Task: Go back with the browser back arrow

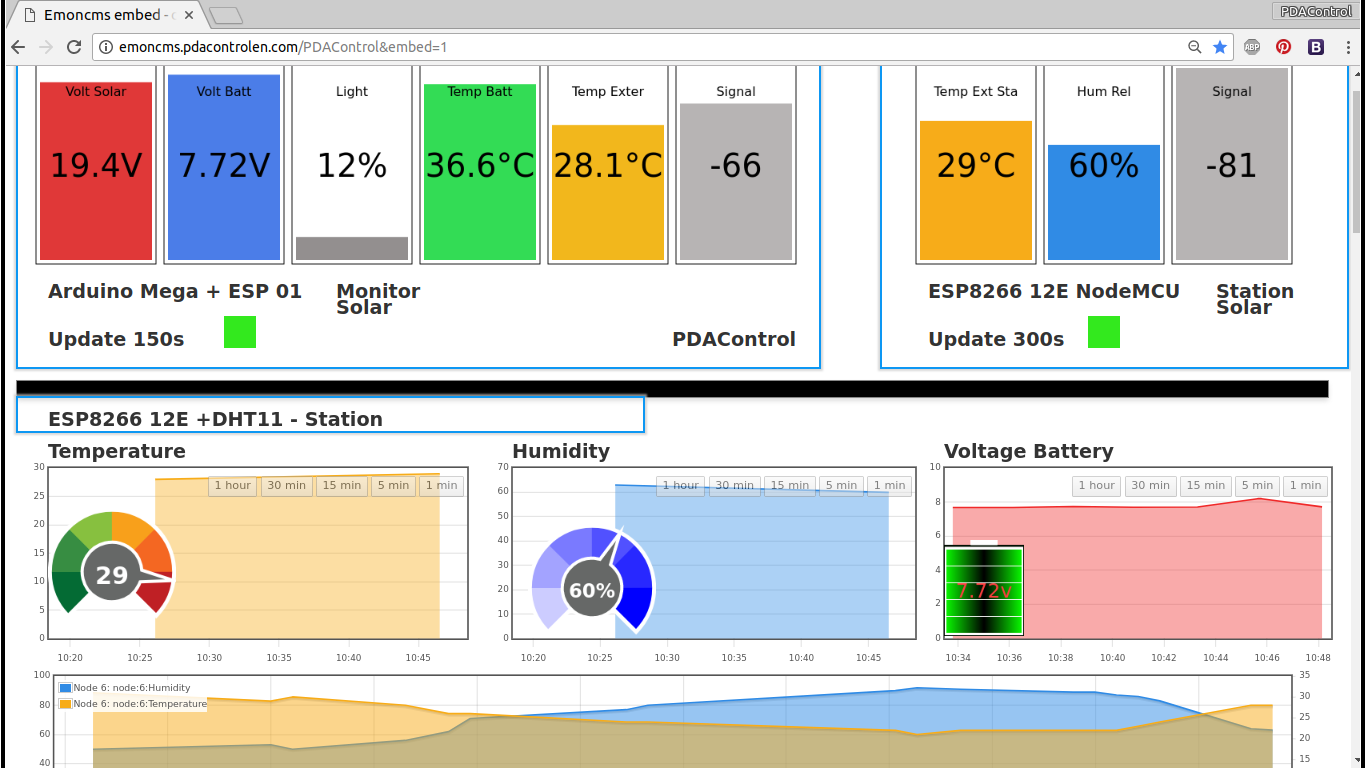Action: 18,47
